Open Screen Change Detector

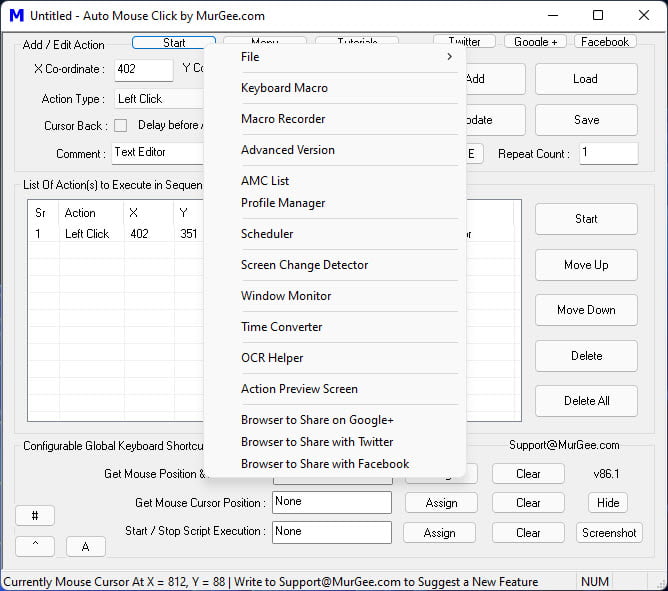(334, 265)
